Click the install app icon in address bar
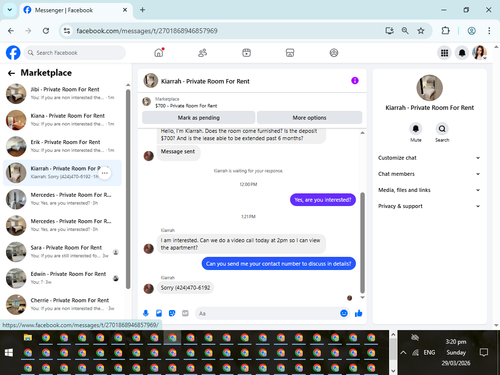 pos(389,31)
